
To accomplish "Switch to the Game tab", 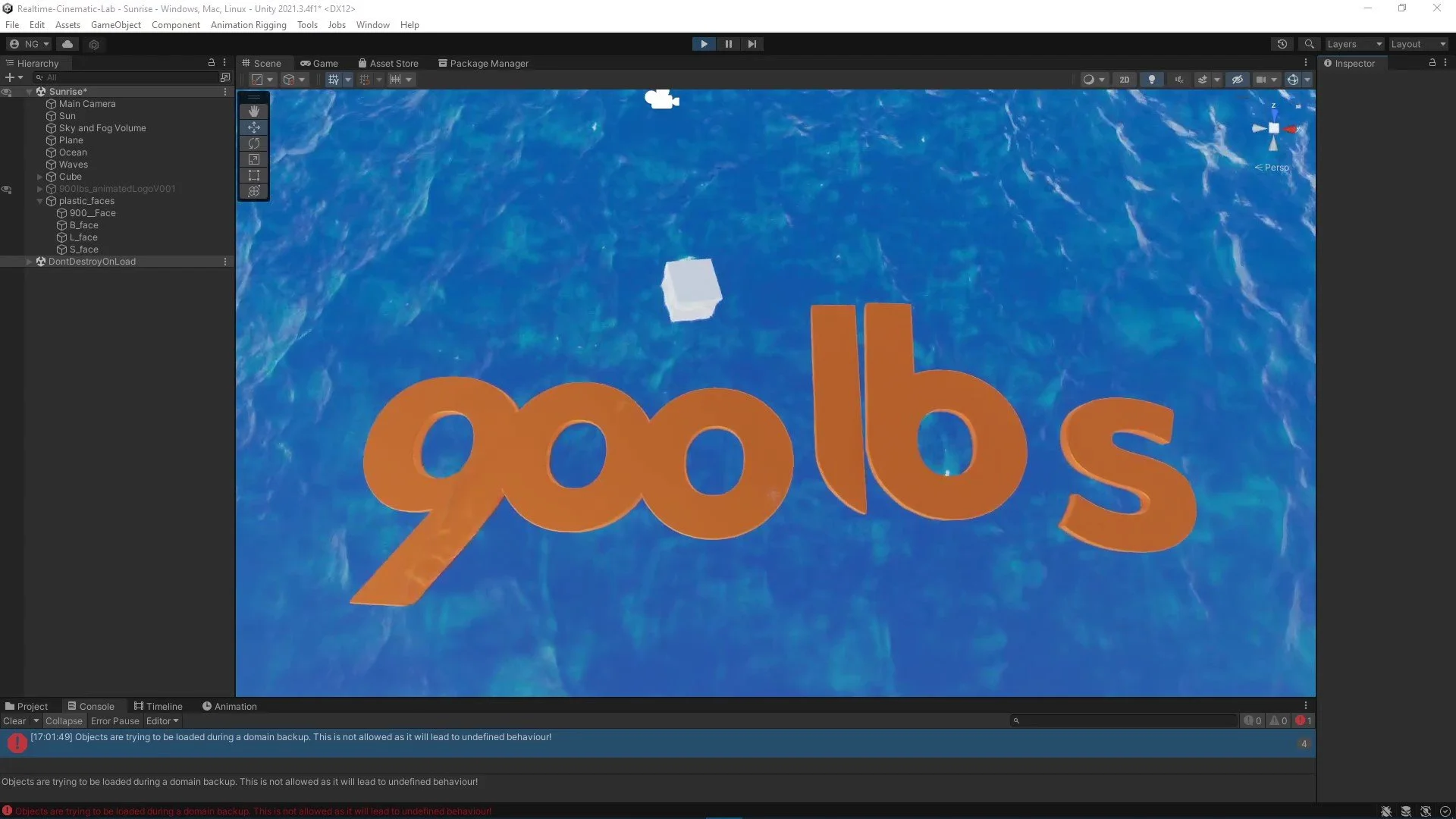I will pyautogui.click(x=319, y=64).
